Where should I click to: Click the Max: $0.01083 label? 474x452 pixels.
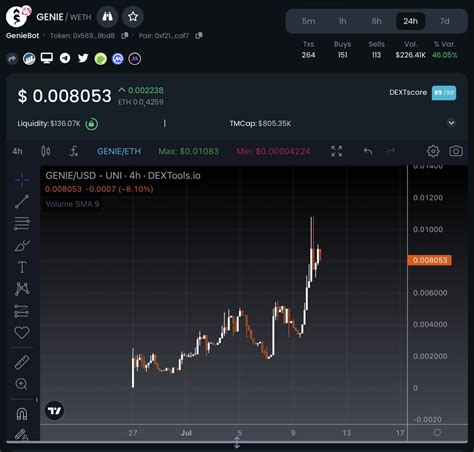pos(189,151)
